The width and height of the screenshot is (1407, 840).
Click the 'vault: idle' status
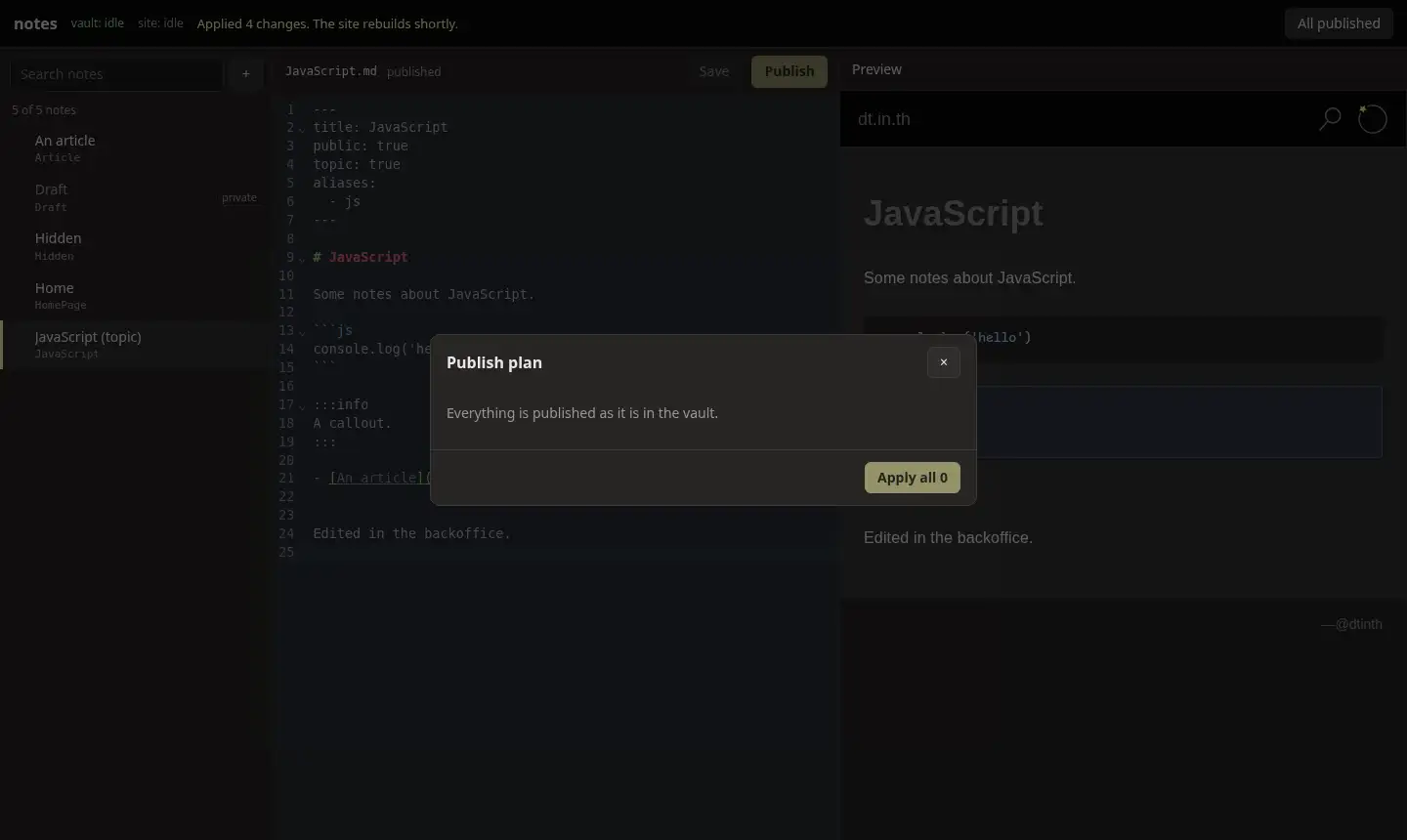click(98, 22)
